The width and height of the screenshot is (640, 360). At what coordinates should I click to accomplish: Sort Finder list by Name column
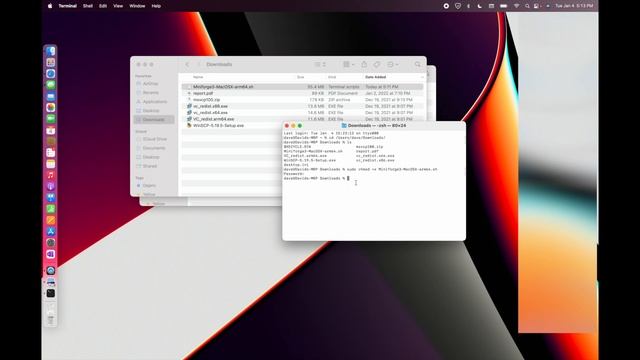(198, 77)
